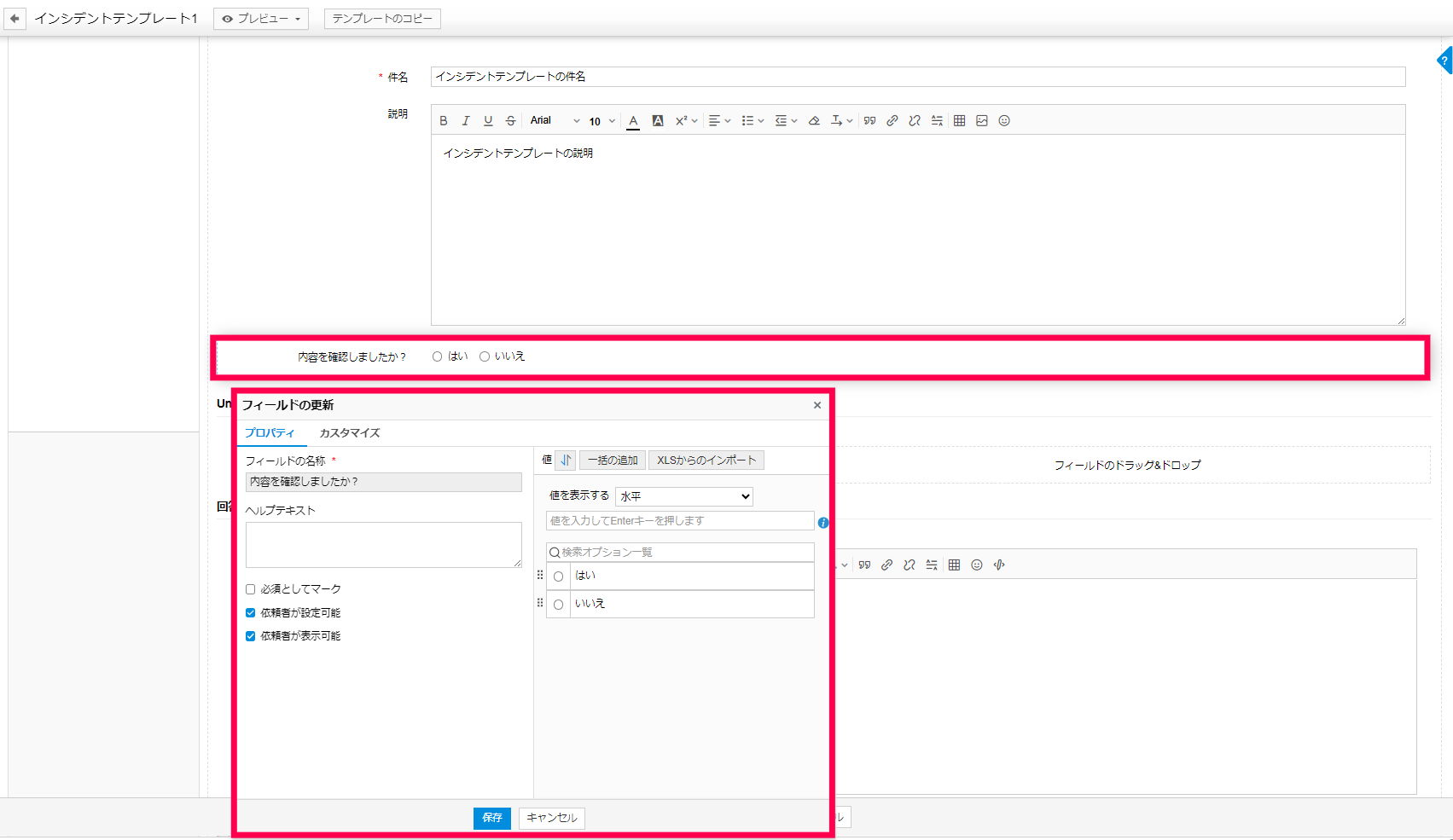Click the フィールドのドラッグ&ドロップ drop area
Image resolution: width=1453 pixels, height=840 pixels.
pyautogui.click(x=1127, y=465)
